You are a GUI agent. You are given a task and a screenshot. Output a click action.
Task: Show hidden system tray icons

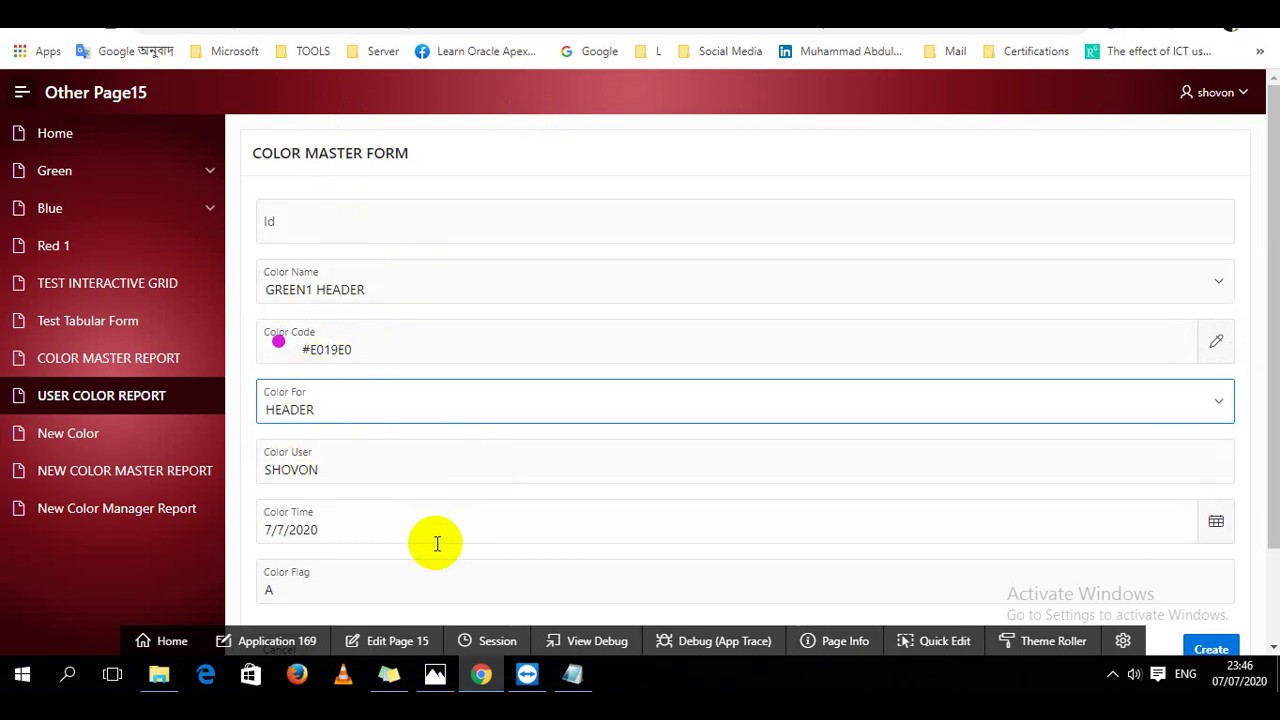1112,675
